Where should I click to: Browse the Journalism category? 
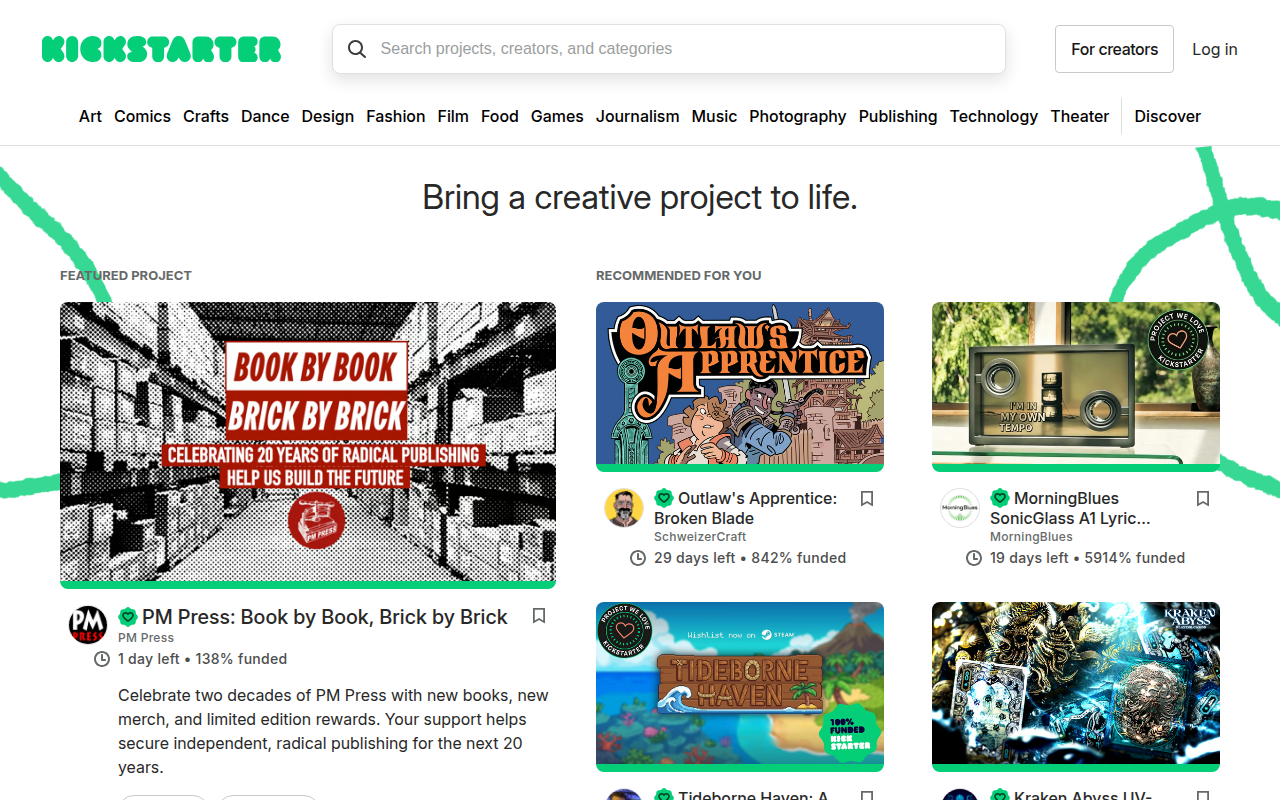(x=638, y=116)
